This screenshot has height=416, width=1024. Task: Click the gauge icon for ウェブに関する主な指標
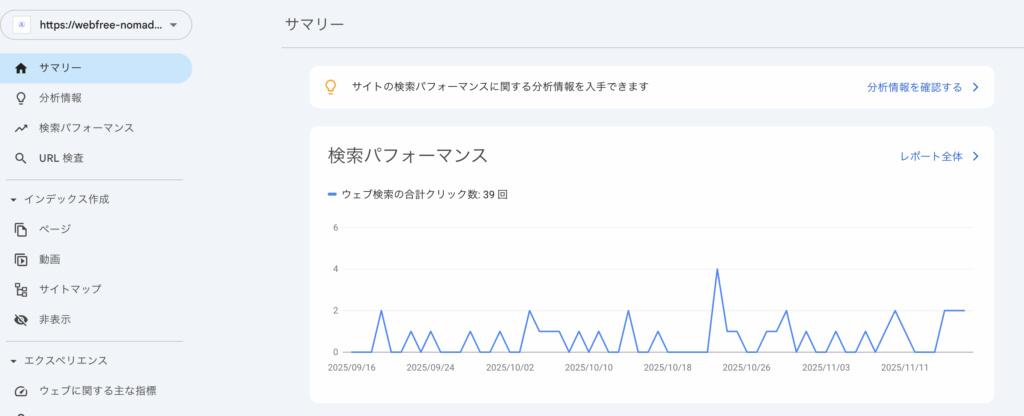pyautogui.click(x=21, y=390)
